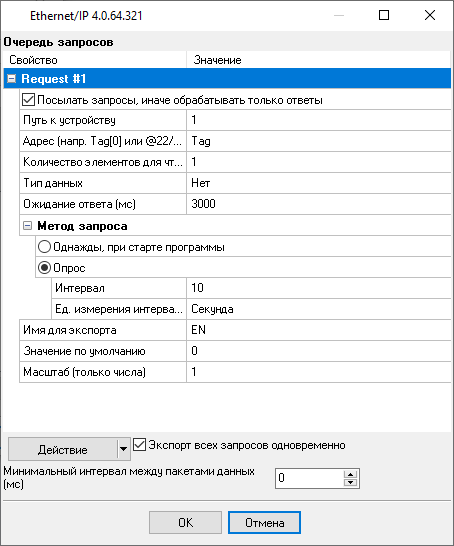Select the Опрос radio button
Viewport: 454px width, 546px height.
44,268
